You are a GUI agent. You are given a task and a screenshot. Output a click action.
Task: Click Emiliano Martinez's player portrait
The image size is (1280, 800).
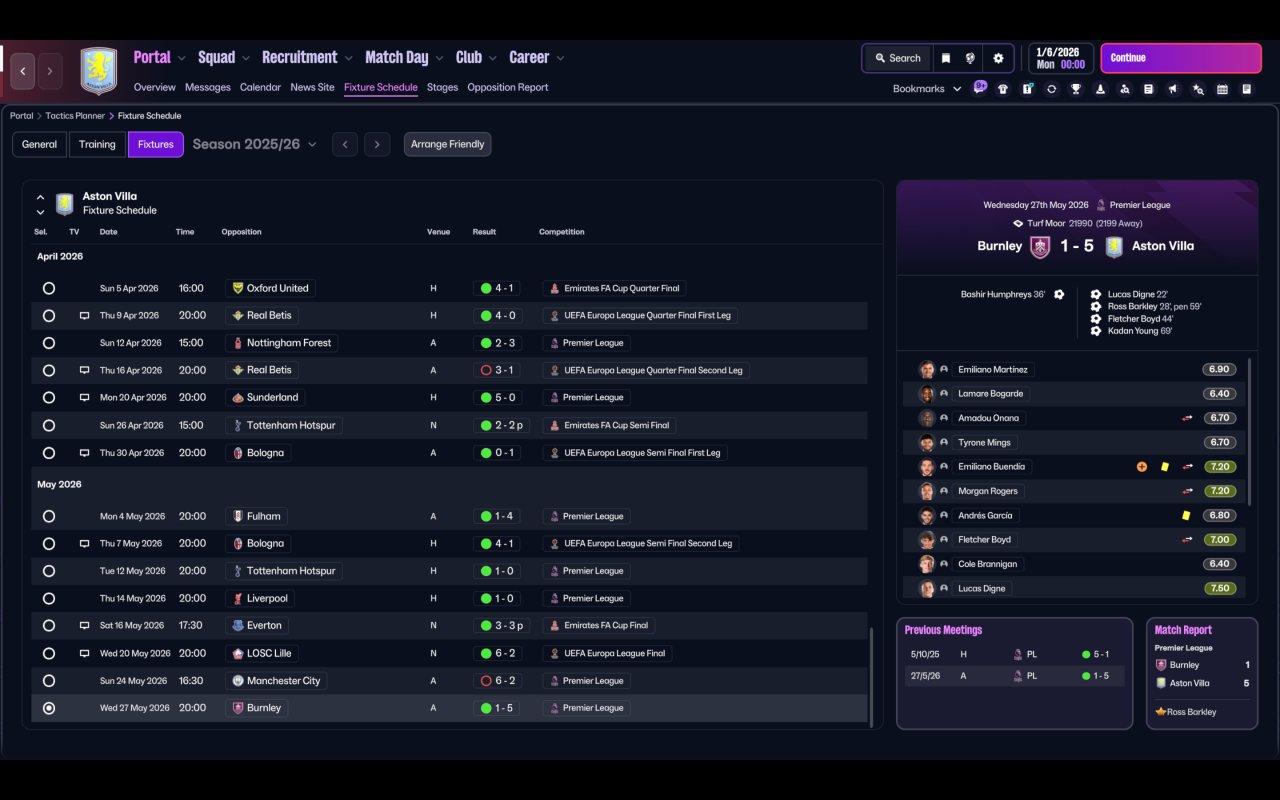pos(927,370)
